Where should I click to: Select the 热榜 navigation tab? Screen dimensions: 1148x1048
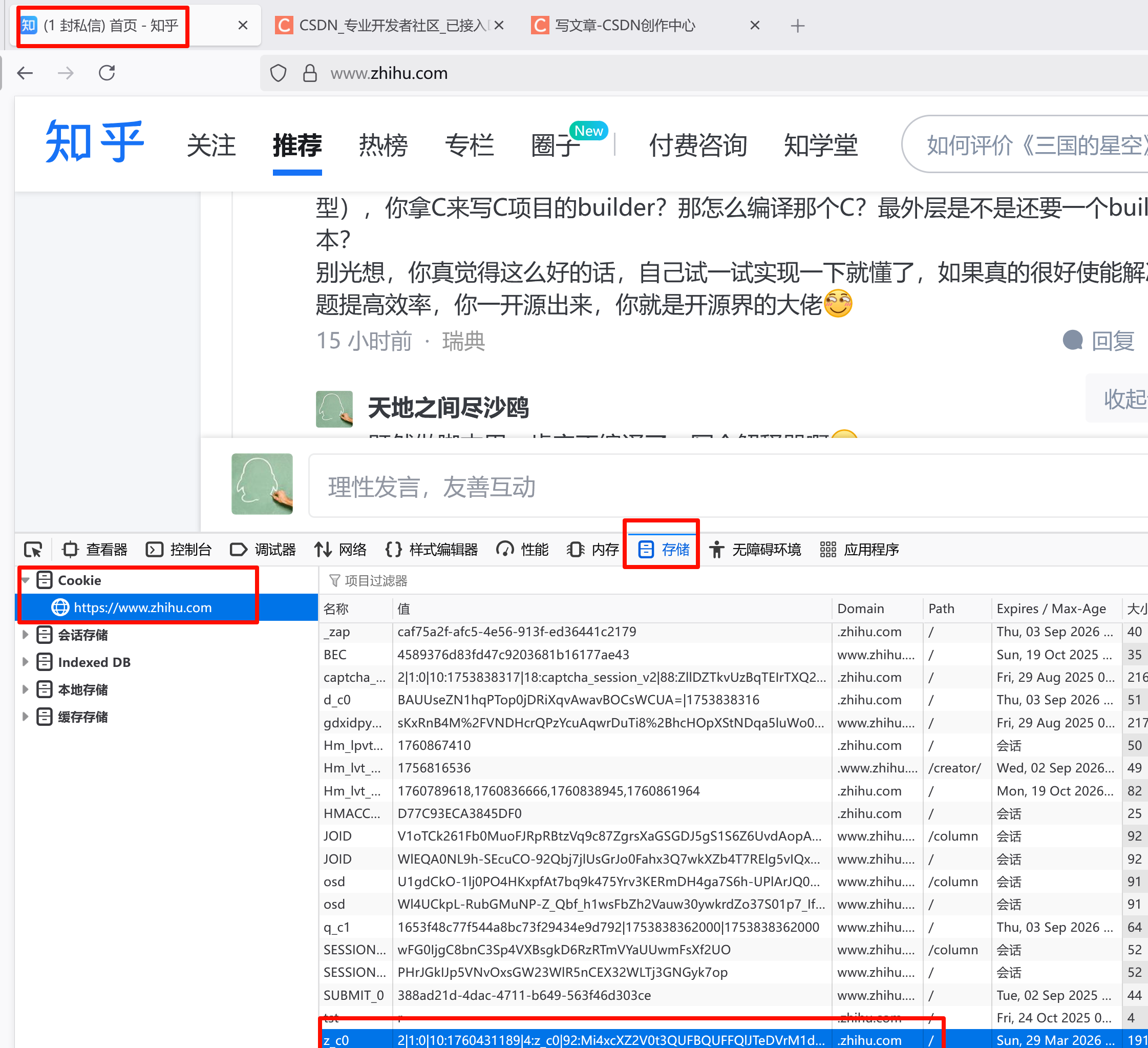coord(383,145)
